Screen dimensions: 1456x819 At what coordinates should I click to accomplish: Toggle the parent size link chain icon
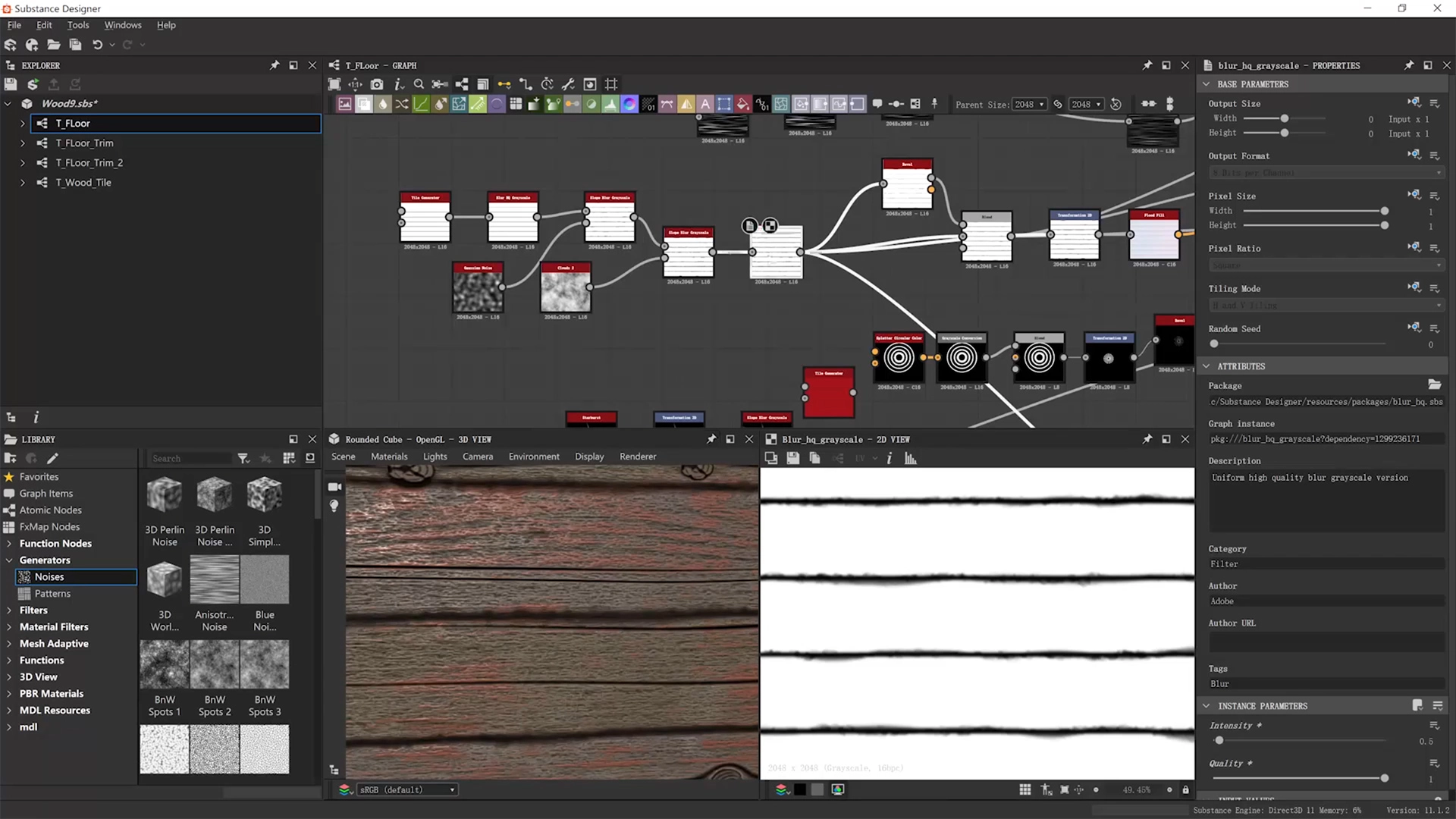click(x=1058, y=105)
